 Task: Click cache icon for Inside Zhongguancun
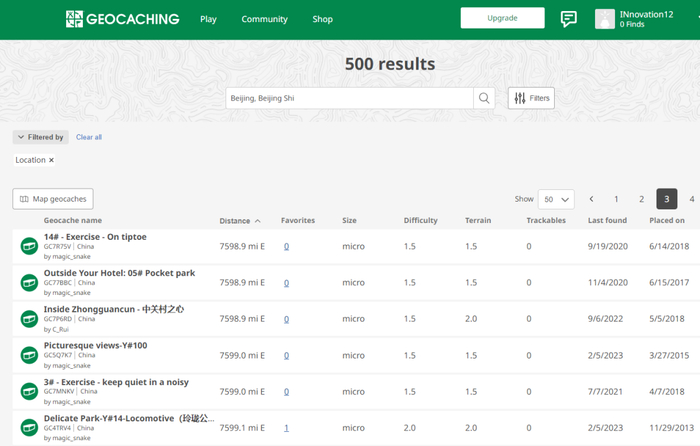pyautogui.click(x=30, y=319)
